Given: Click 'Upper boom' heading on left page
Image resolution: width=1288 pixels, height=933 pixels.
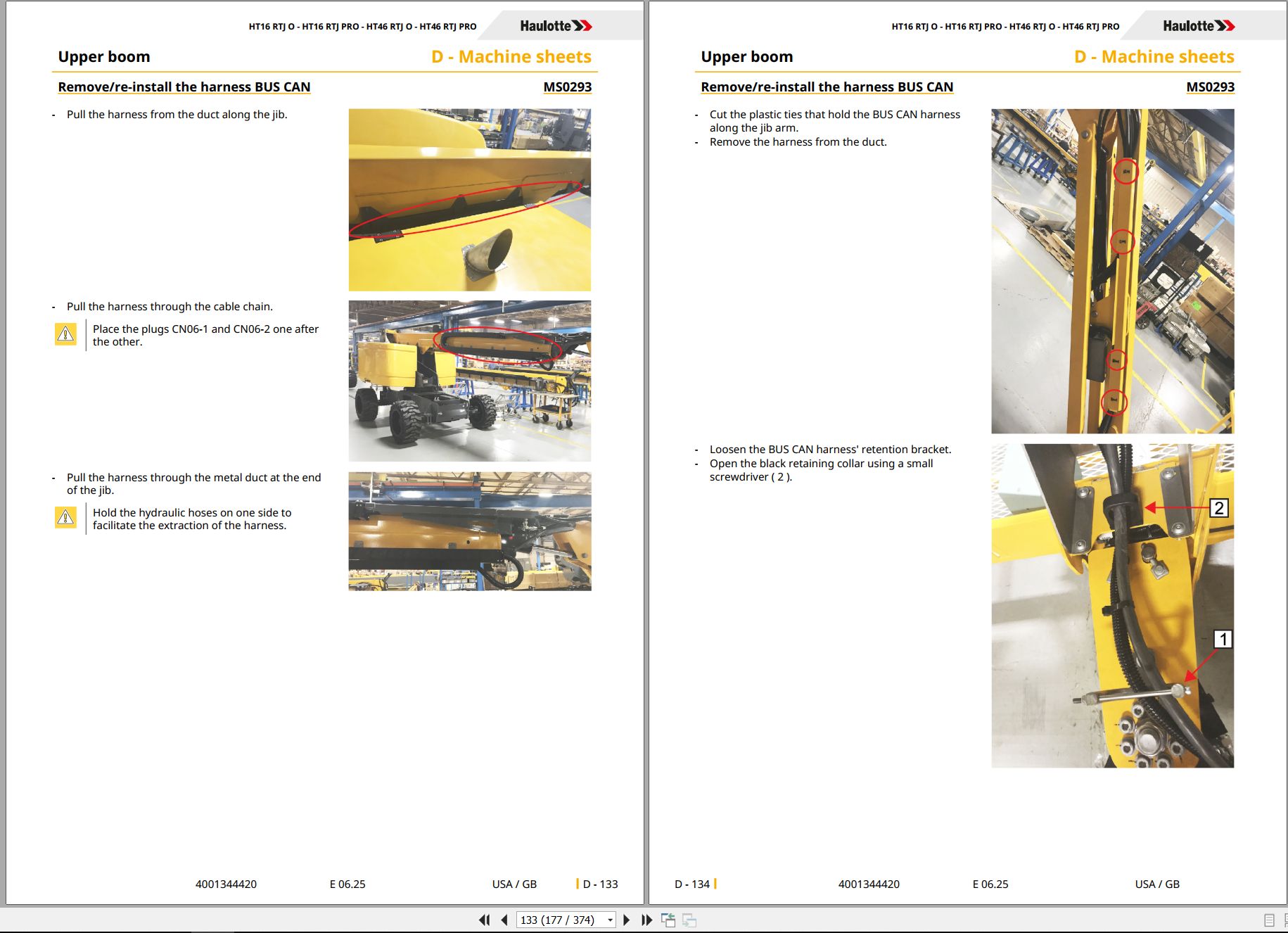Looking at the screenshot, I should coord(104,56).
